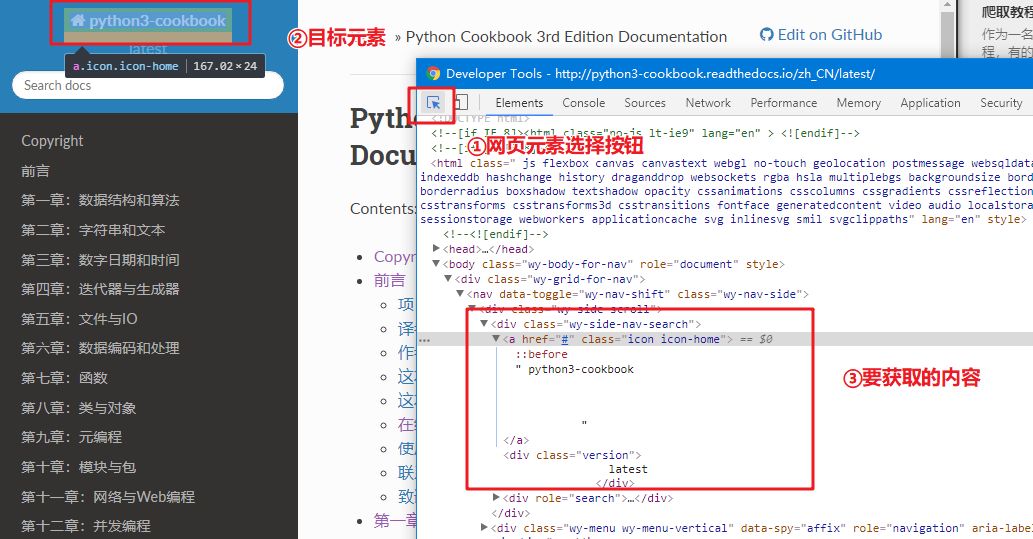The image size is (1033, 539).
Task: Select the ::before pseudo-element line
Action: (541, 354)
